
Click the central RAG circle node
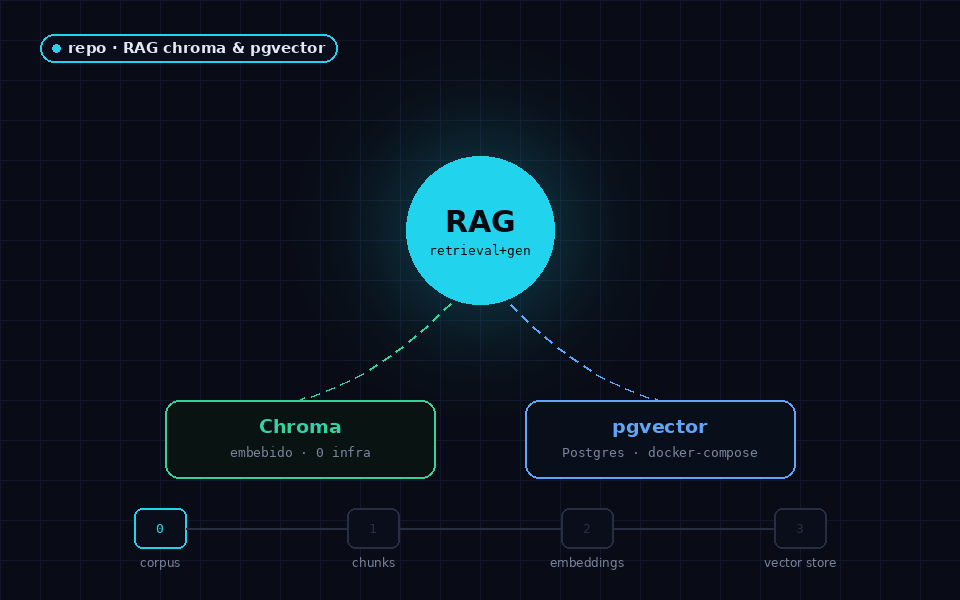480,230
